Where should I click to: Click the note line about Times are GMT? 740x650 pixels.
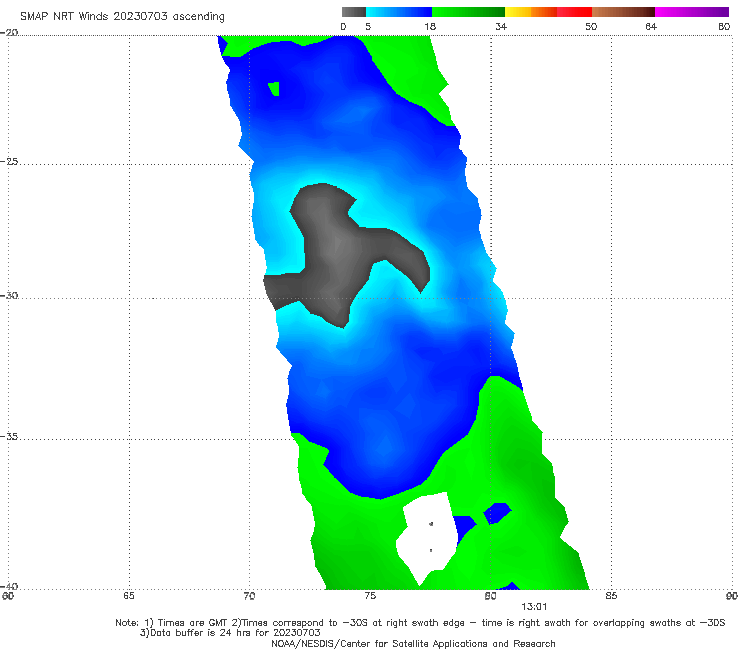[x=420, y=623]
